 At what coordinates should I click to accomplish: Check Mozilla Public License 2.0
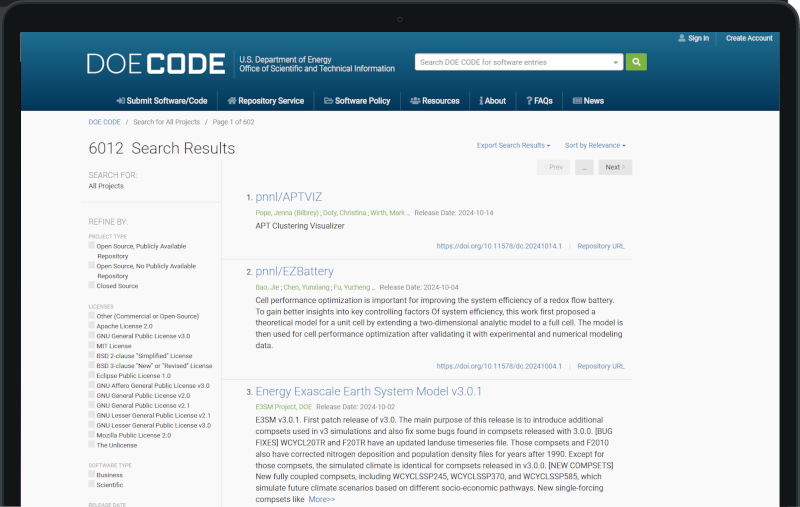[92, 435]
